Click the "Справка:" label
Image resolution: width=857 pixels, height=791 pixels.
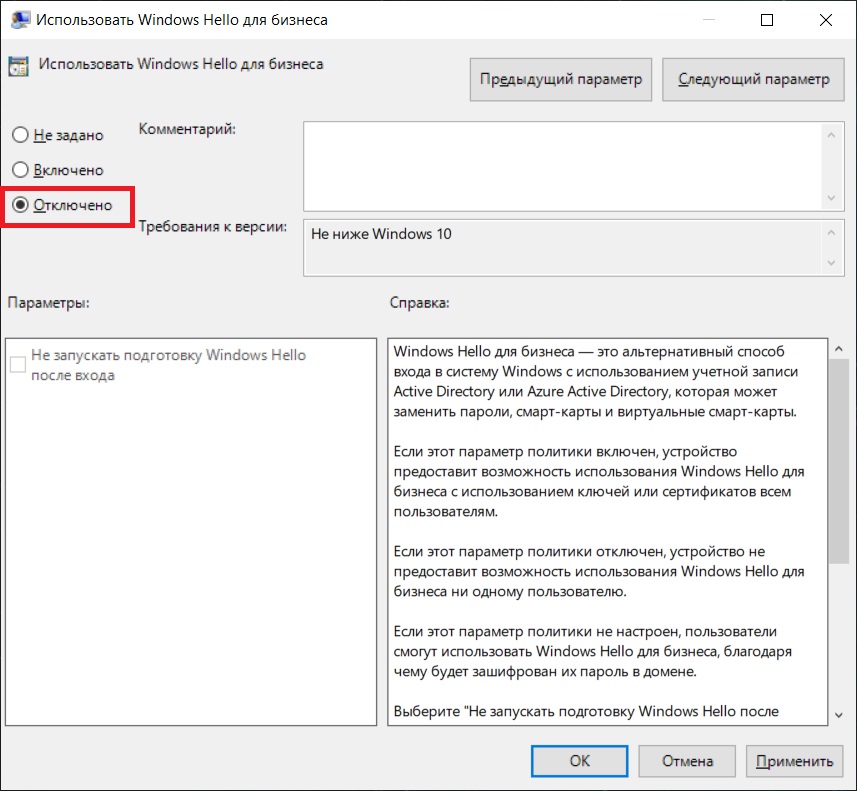coord(419,302)
